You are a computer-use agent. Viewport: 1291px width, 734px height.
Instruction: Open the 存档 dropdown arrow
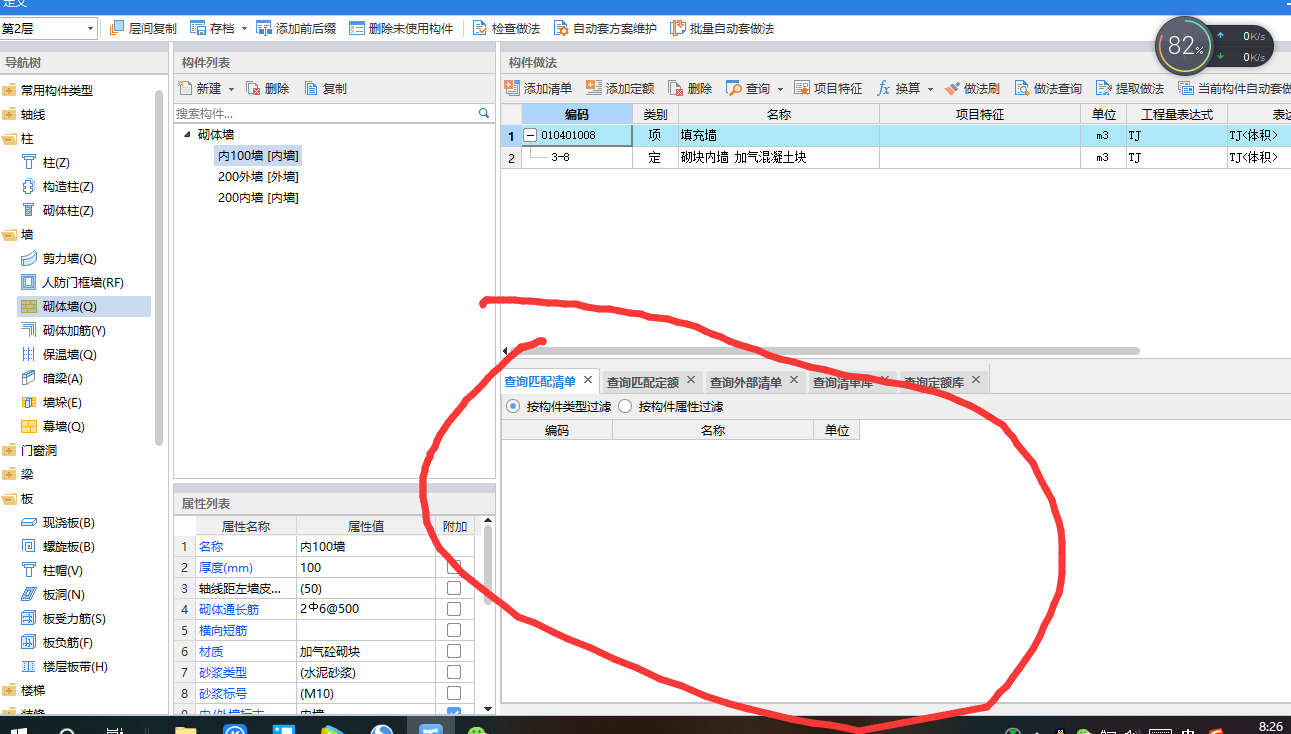[x=244, y=29]
